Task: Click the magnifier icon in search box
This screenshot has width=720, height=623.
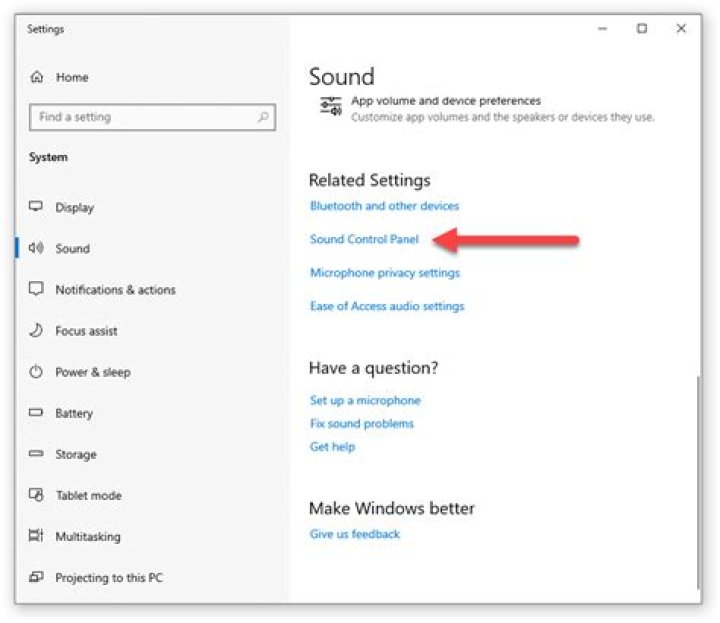Action: point(263,117)
